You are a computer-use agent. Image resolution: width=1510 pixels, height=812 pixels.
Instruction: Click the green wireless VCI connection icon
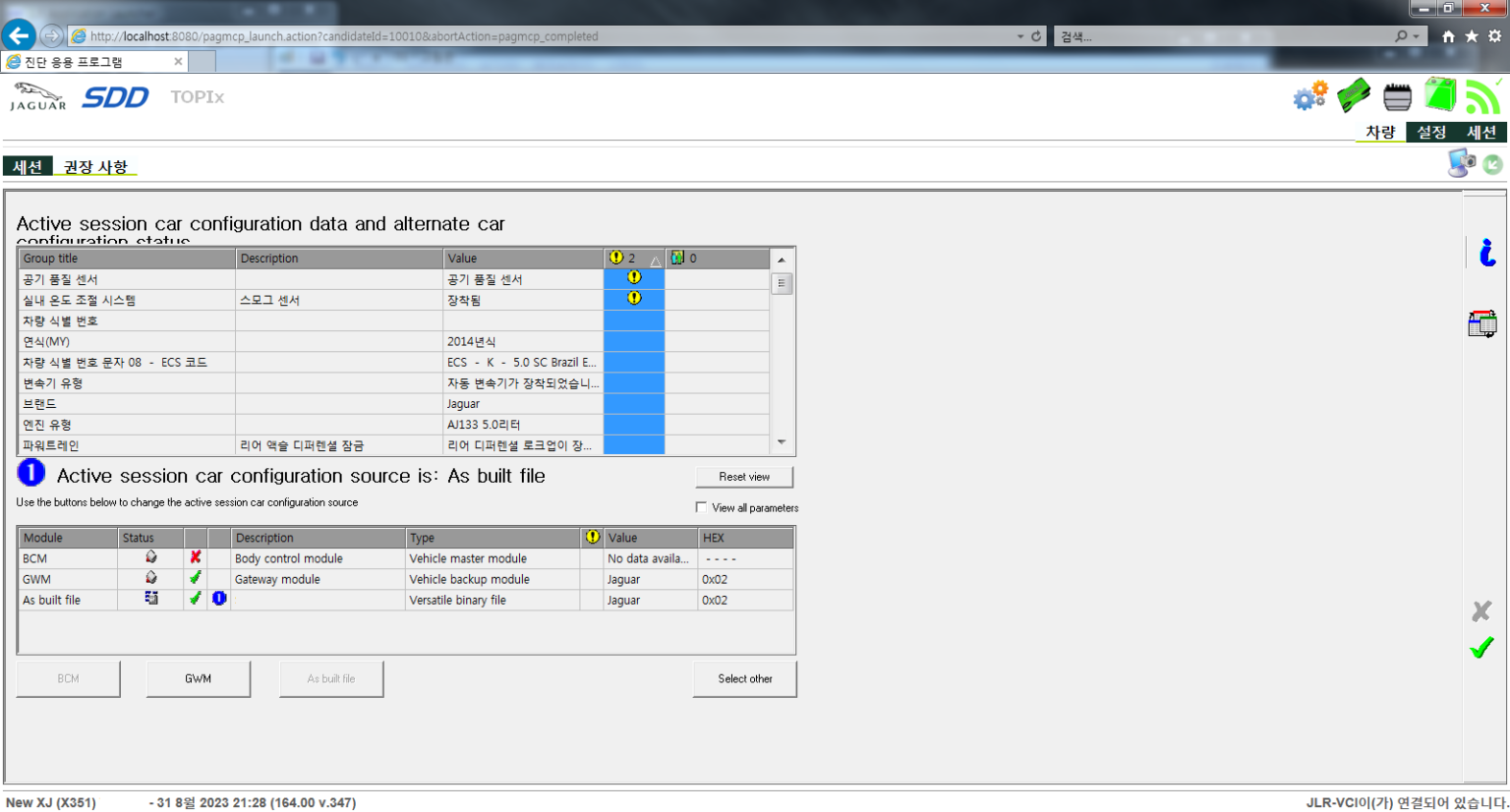[1482, 96]
